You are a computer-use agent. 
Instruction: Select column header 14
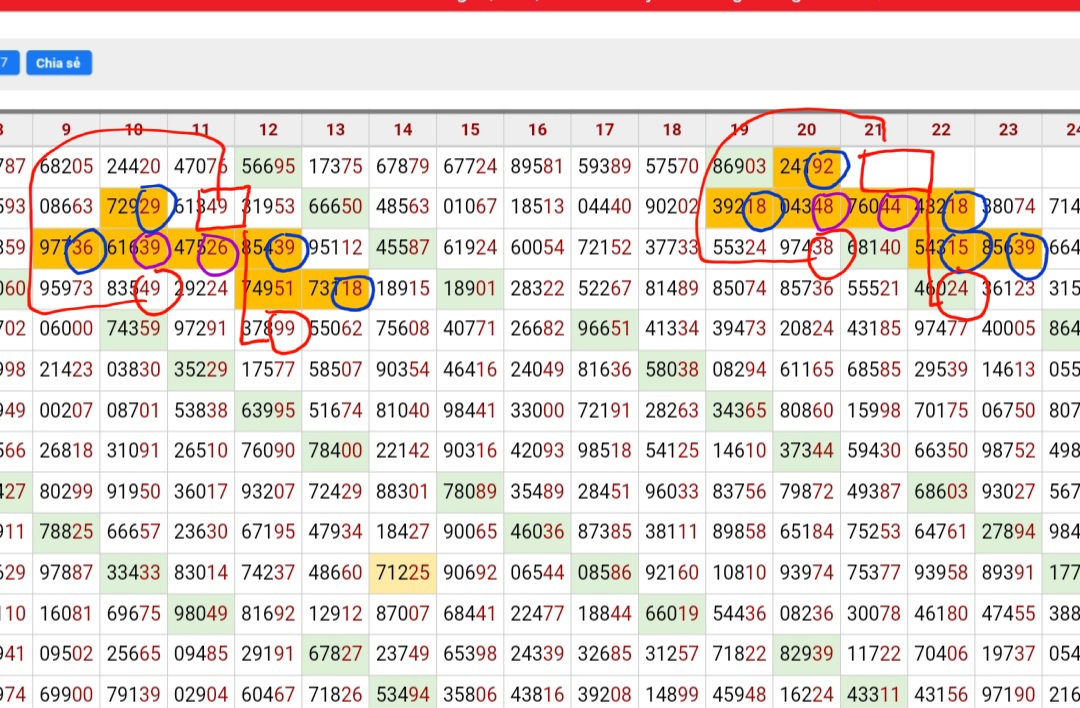pos(403,130)
